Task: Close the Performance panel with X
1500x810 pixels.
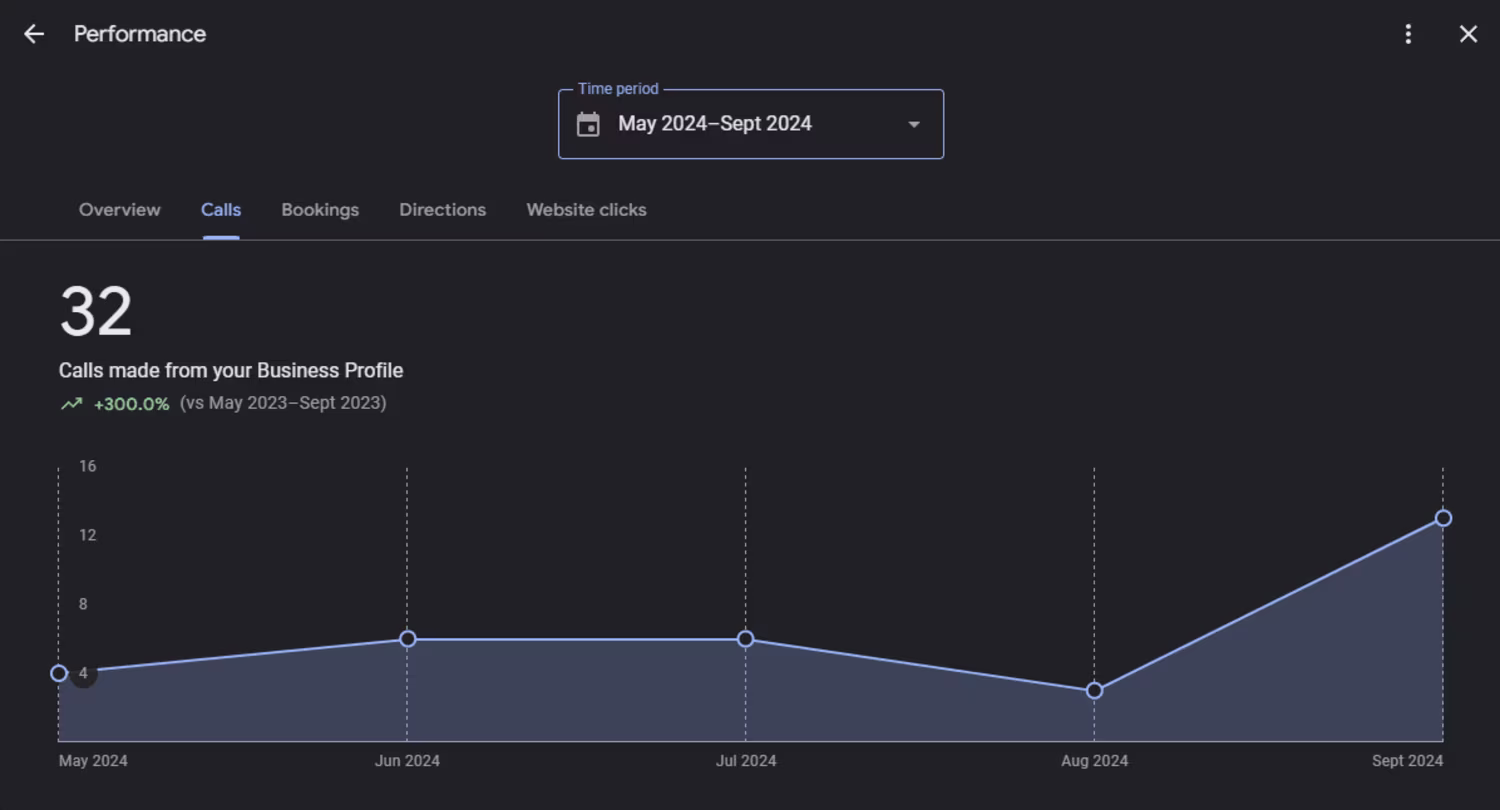Action: click(x=1468, y=34)
